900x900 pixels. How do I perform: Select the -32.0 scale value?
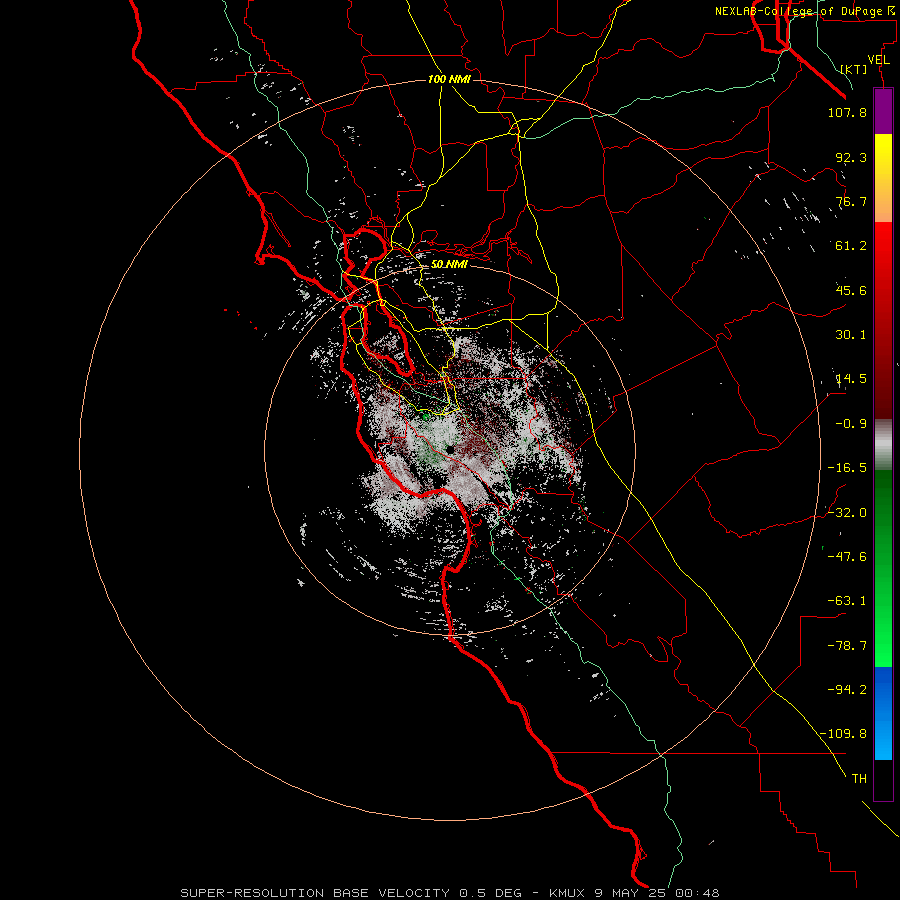coord(847,512)
